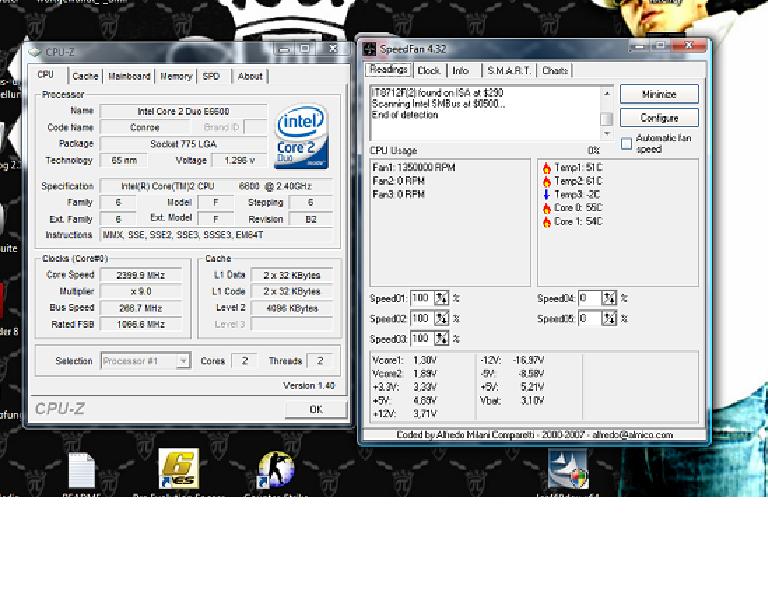Click the Rated FSB value 1066.6 MHz
This screenshot has width=768, height=615.
[141, 324]
